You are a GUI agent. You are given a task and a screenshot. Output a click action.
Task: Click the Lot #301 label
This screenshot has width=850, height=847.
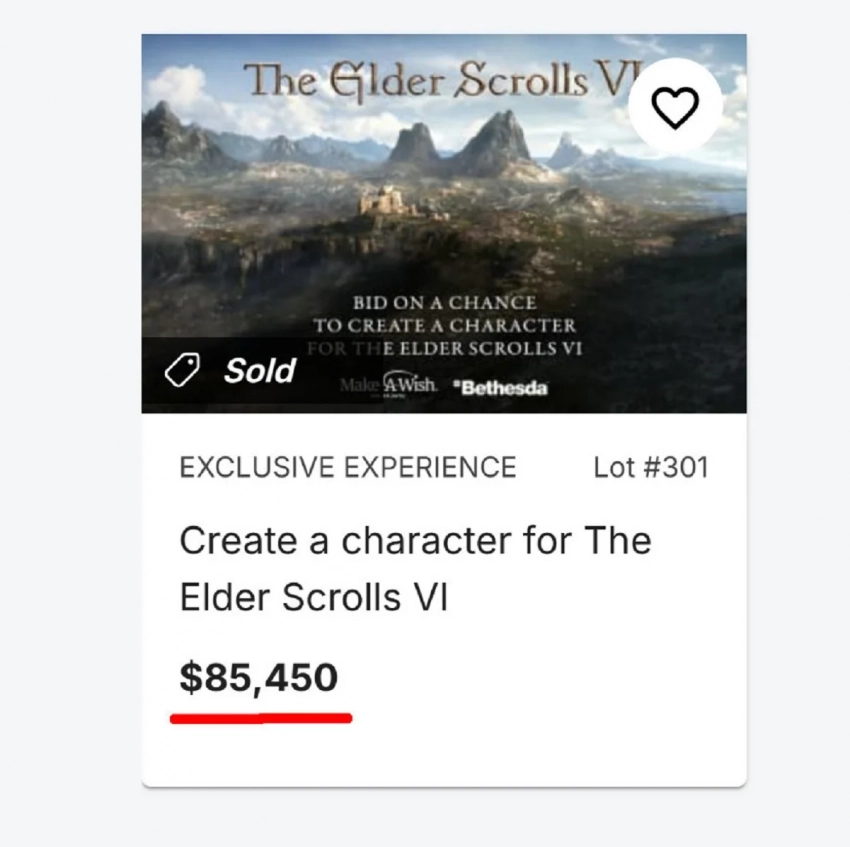pyautogui.click(x=650, y=467)
